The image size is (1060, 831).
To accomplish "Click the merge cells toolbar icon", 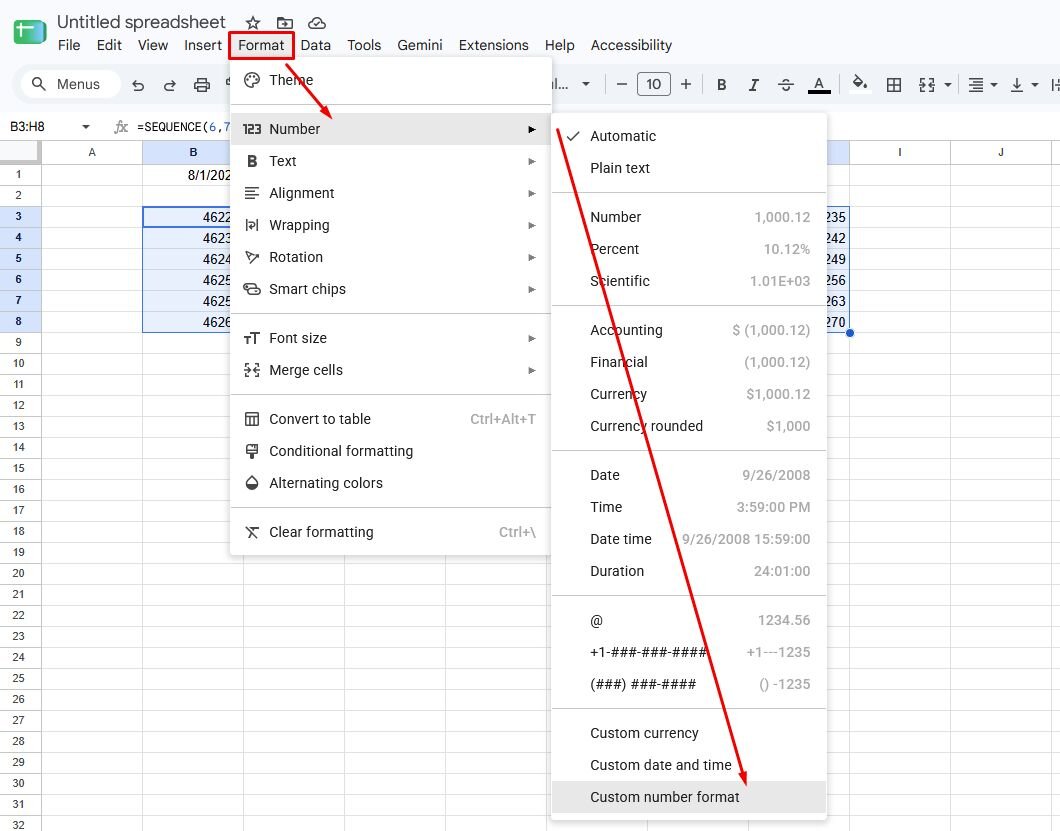I will point(927,85).
